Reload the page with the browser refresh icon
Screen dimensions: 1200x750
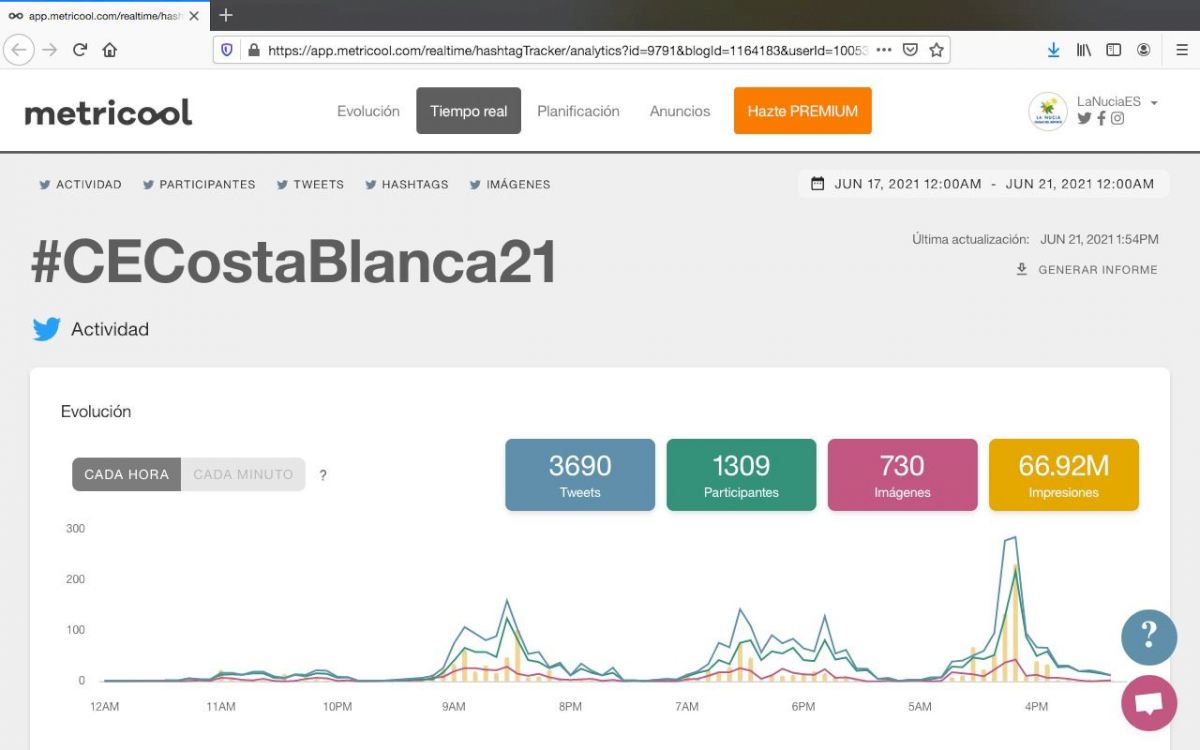pyautogui.click(x=80, y=50)
